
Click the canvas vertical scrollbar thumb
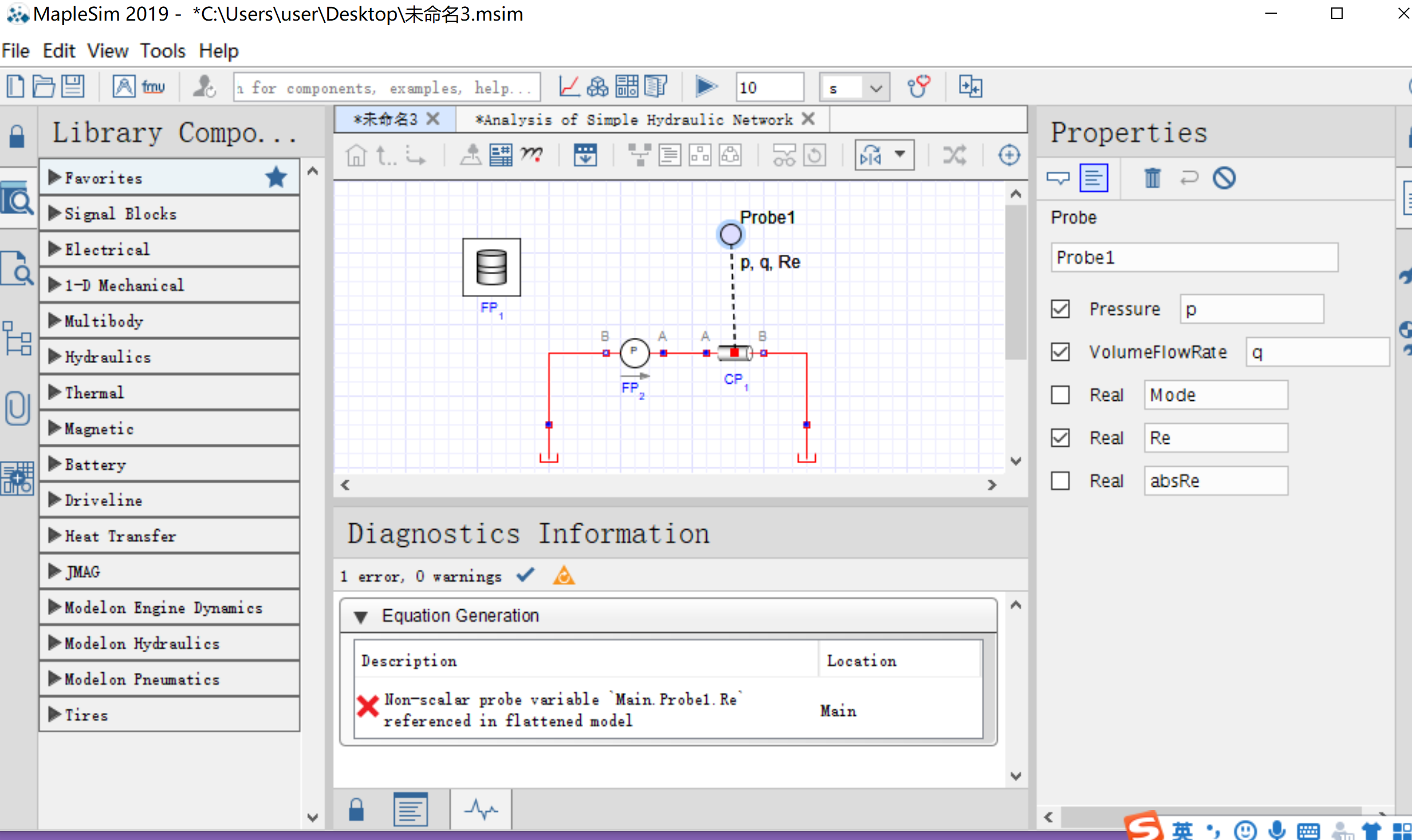coord(1016,282)
